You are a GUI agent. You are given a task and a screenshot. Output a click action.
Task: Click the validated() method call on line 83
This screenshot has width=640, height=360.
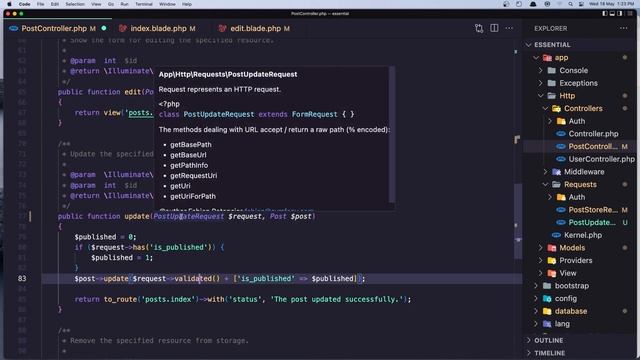pyautogui.click(x=197, y=278)
